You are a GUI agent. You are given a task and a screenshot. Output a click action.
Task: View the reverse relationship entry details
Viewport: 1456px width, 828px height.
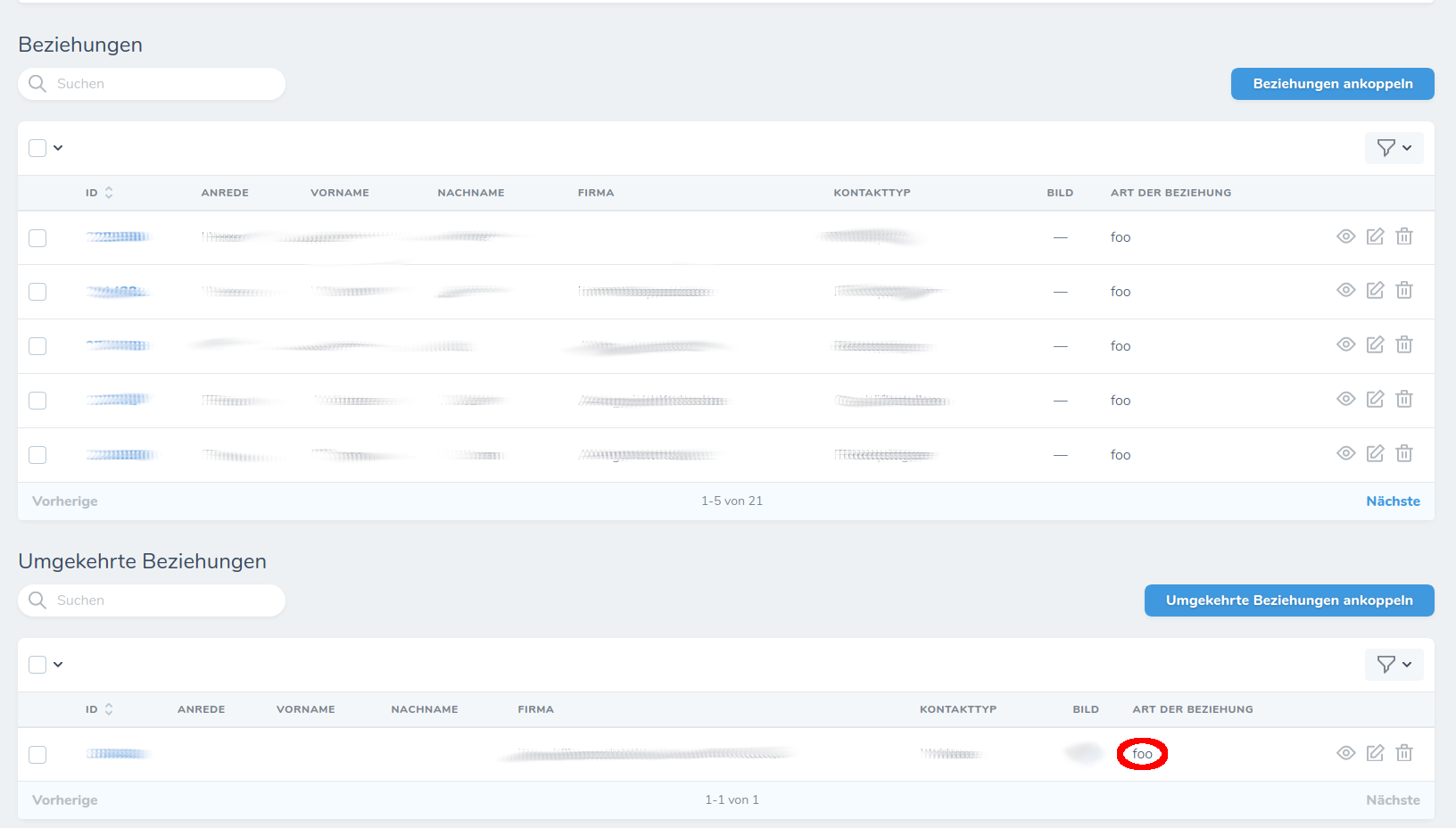[1346, 753]
